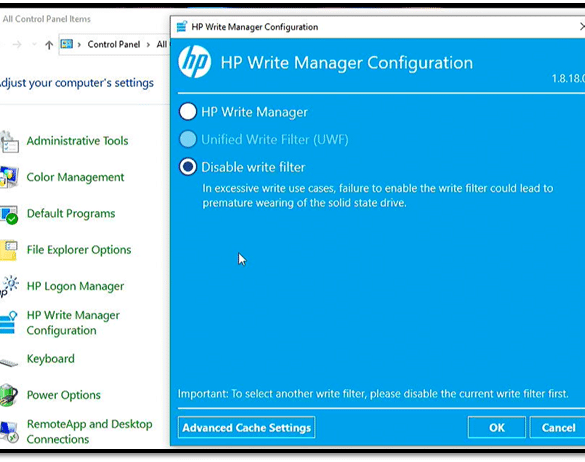Click the premature wearing warning text
Screen dimensions: 585x462
[x=378, y=196]
